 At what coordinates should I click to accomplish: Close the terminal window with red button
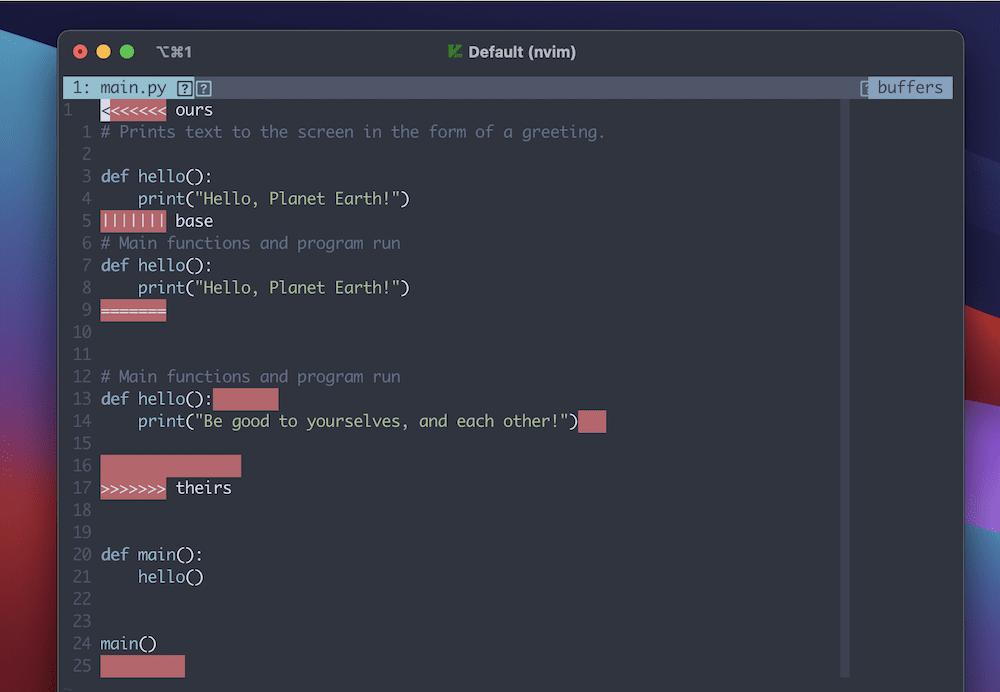tap(80, 52)
